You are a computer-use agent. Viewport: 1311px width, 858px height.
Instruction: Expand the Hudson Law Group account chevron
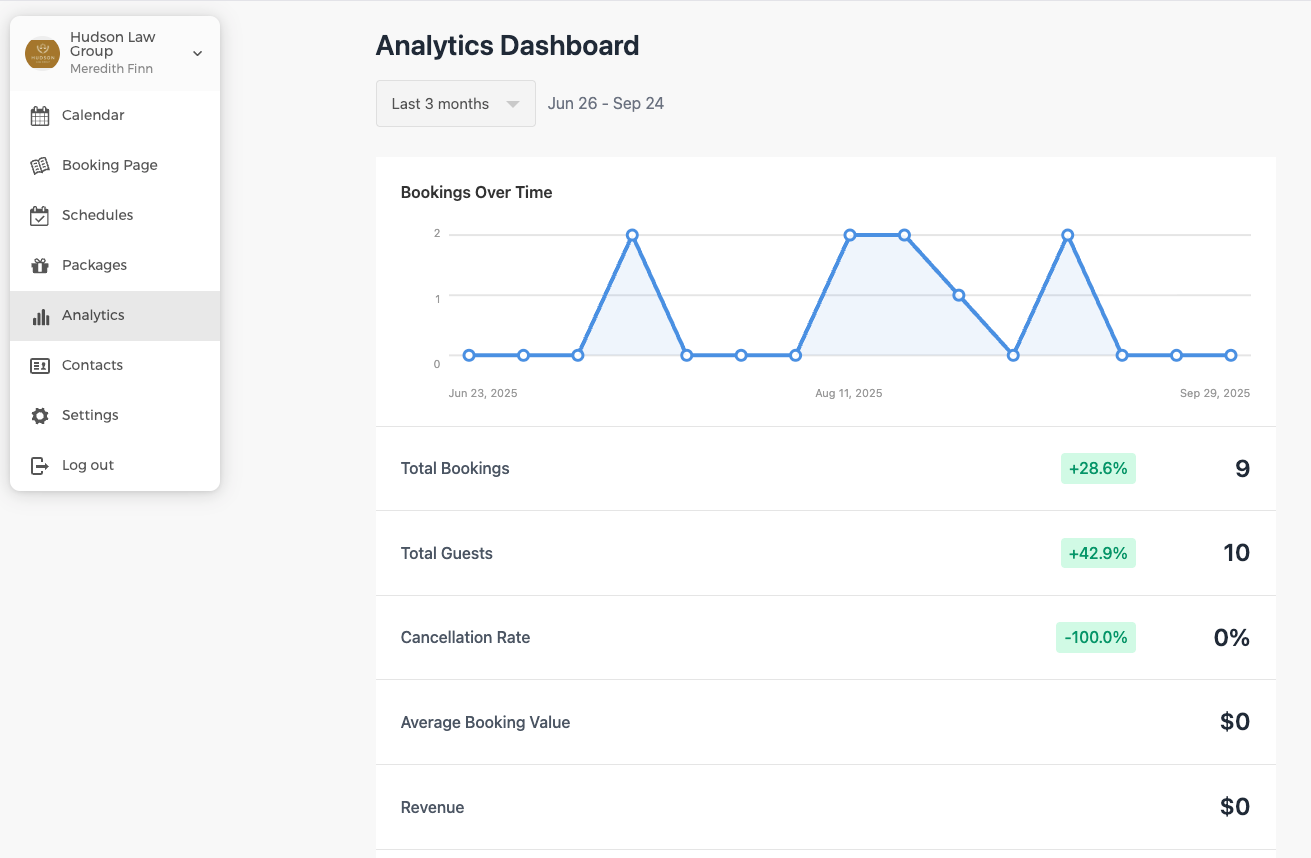pyautogui.click(x=198, y=53)
